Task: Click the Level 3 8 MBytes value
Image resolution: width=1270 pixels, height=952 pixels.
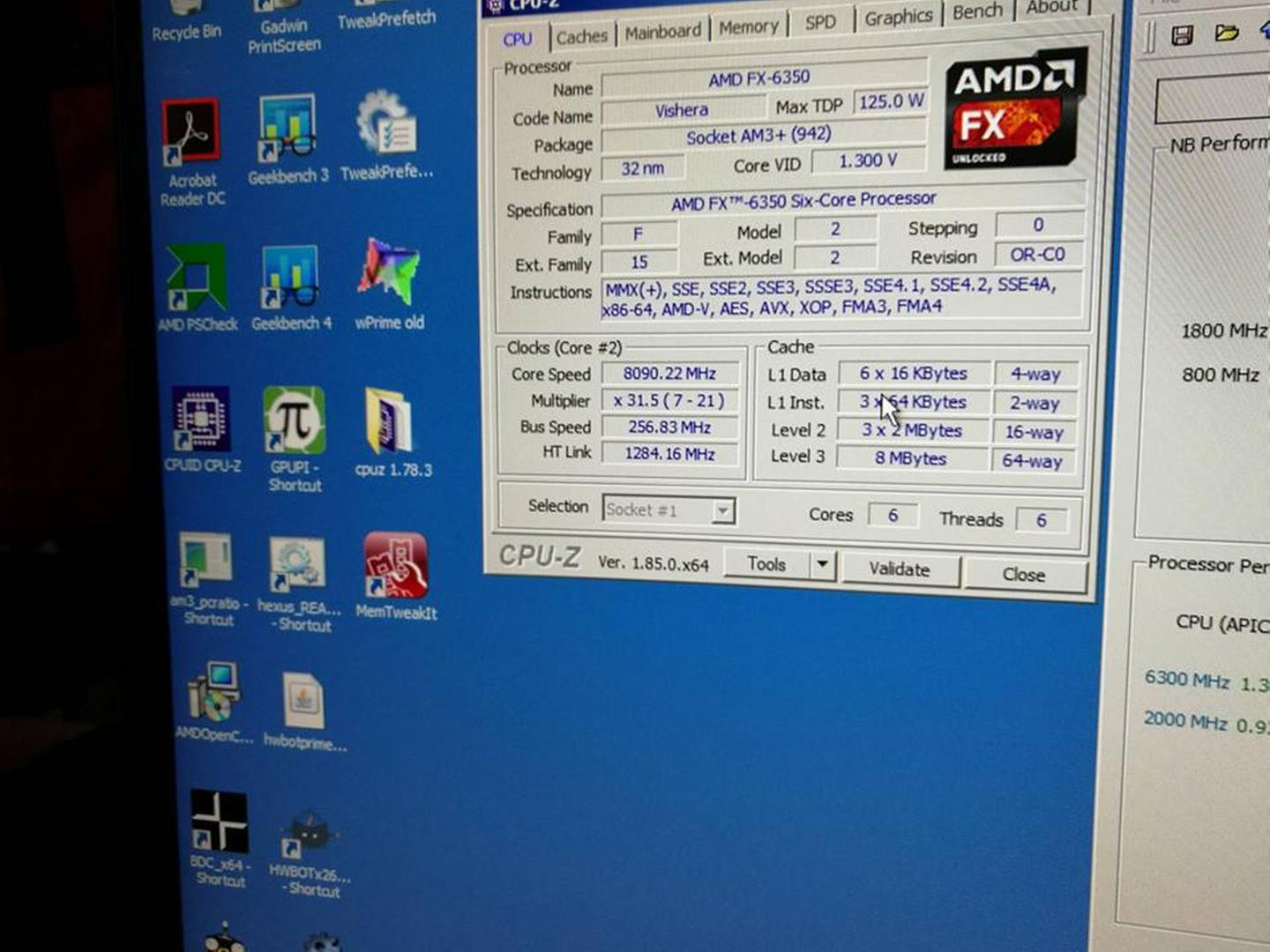Action: pos(912,458)
